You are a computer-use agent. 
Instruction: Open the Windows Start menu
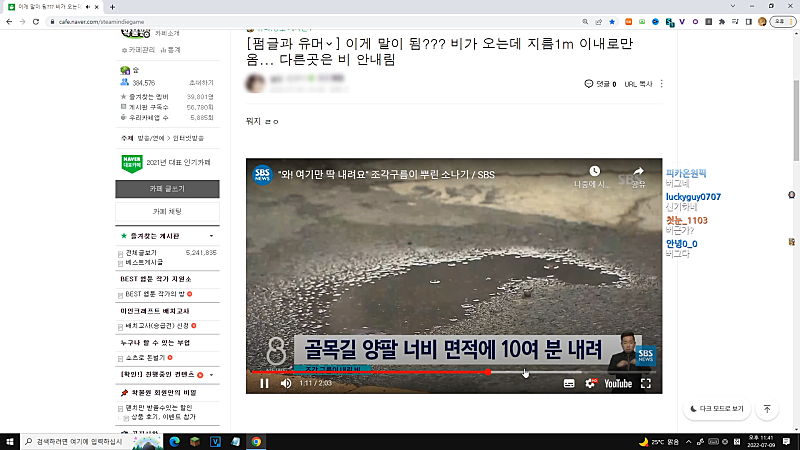(10, 441)
